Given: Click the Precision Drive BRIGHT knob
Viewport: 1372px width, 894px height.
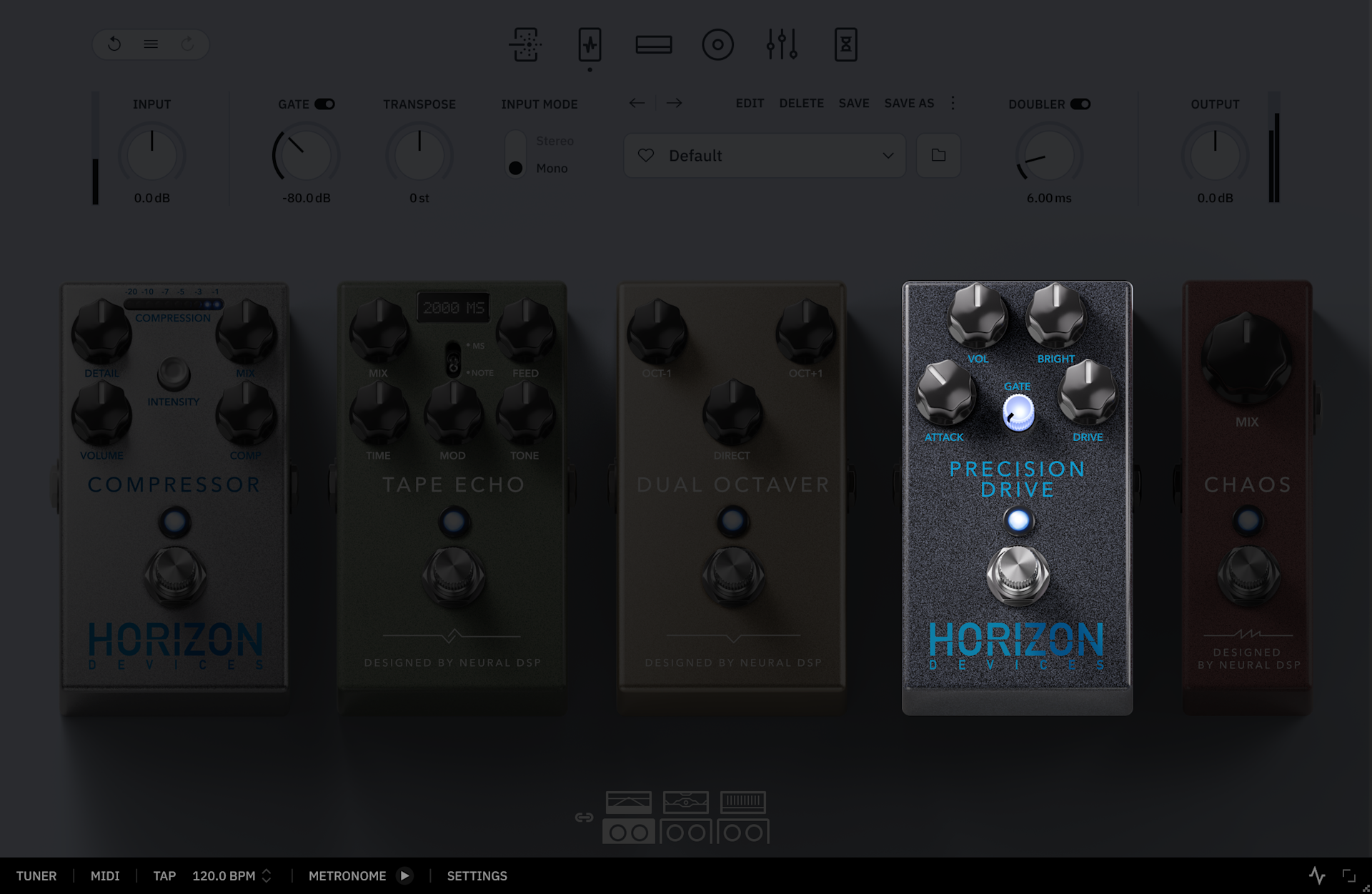Looking at the screenshot, I should point(1056,315).
